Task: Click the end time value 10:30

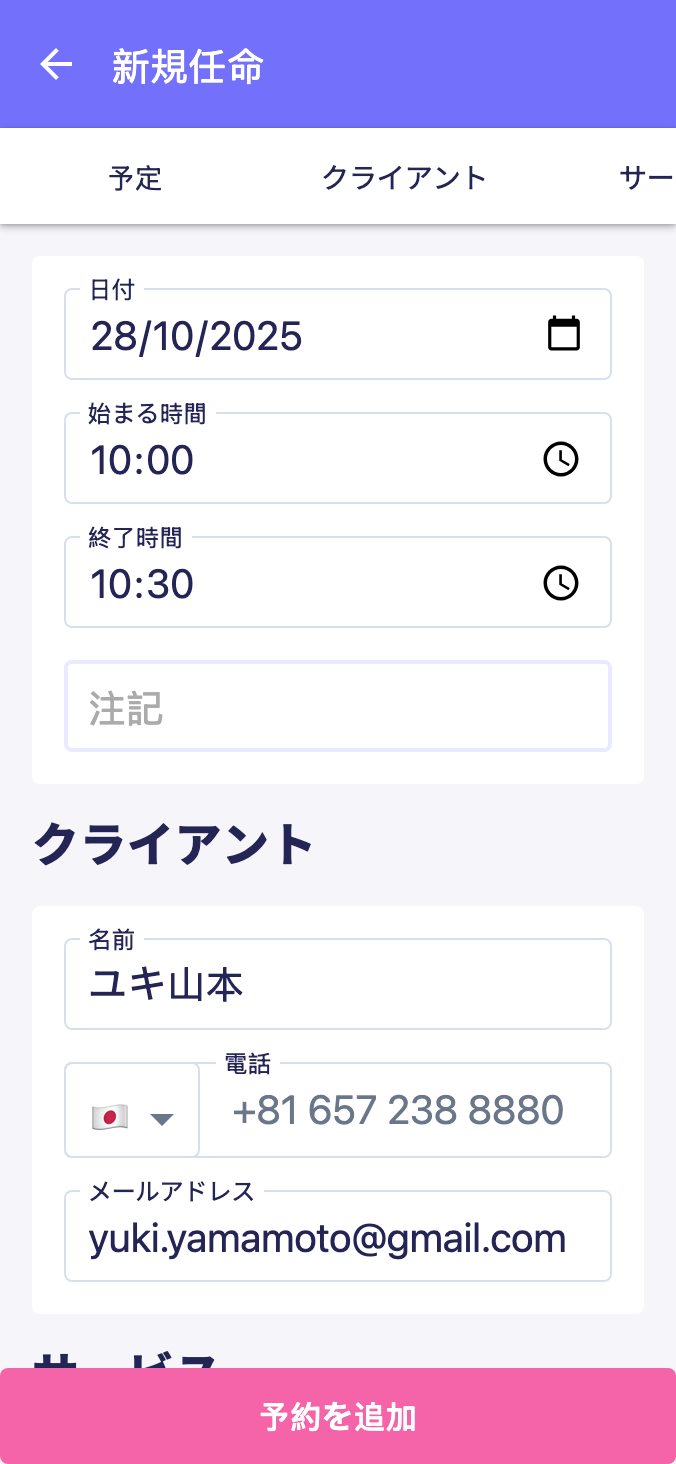Action: coord(142,584)
